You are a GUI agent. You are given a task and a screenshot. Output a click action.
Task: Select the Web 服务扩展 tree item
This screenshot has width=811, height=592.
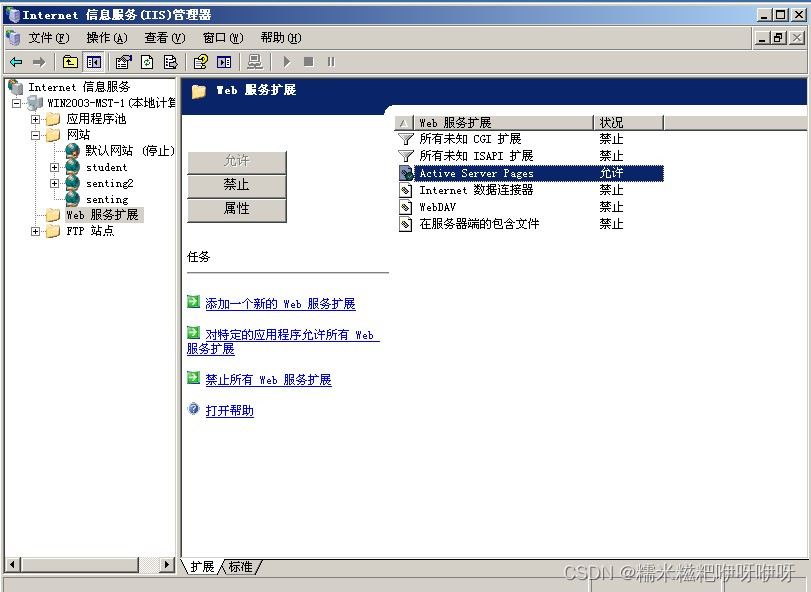(x=102, y=215)
